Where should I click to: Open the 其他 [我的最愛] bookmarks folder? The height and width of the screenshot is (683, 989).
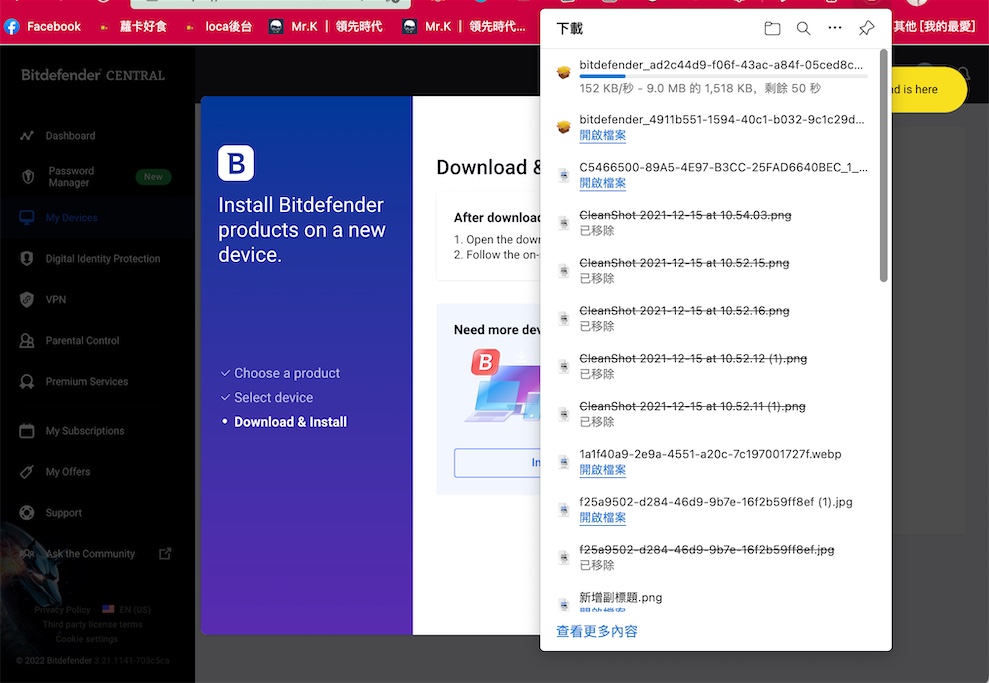pos(934,26)
